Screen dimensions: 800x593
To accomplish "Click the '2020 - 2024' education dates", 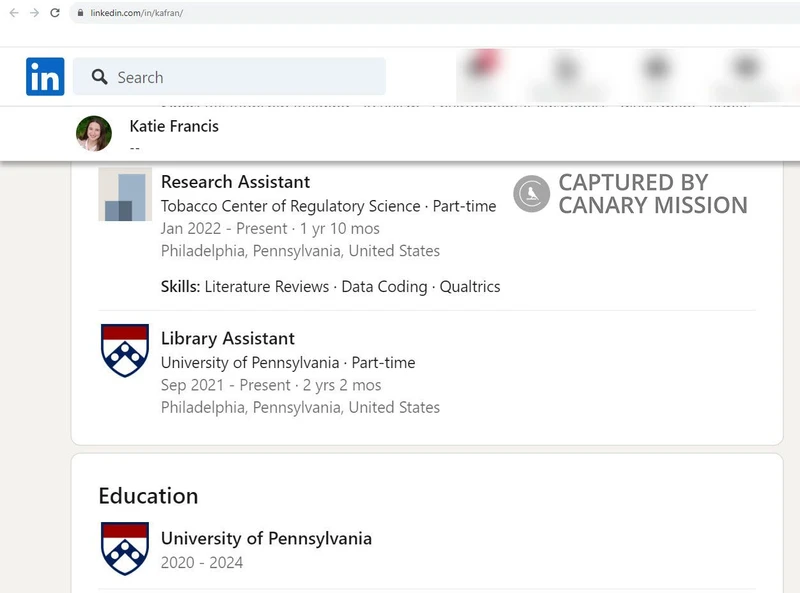I will pyautogui.click(x=202, y=562).
